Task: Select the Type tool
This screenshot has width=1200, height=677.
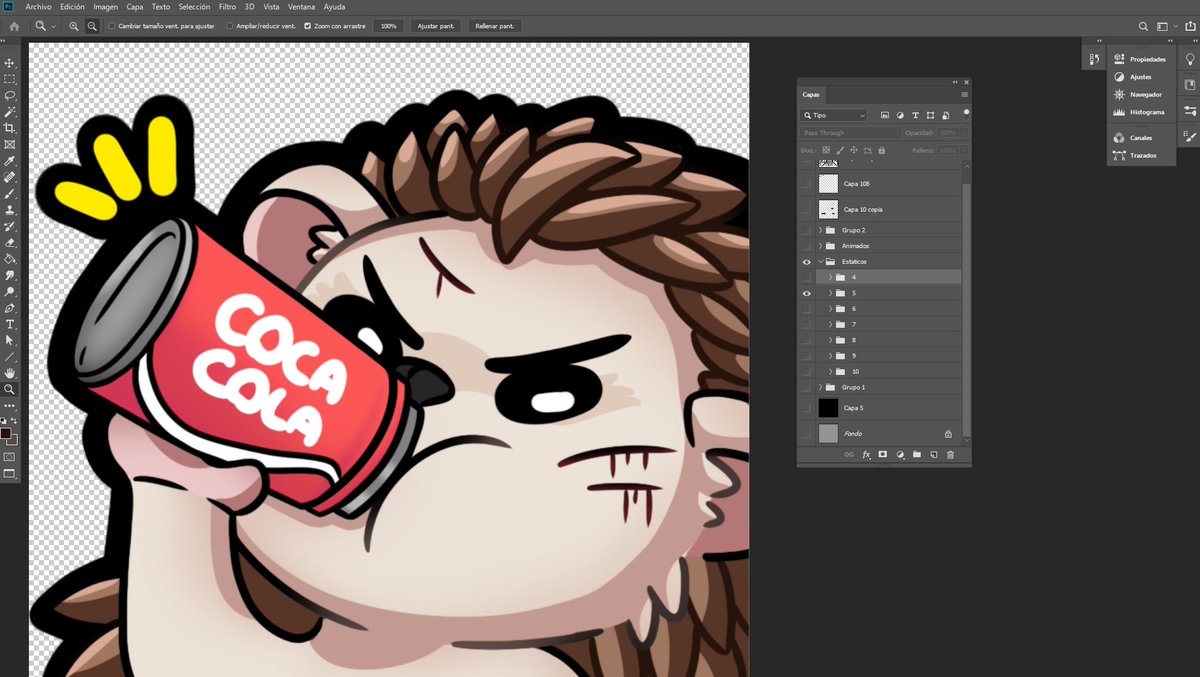Action: click(10, 324)
